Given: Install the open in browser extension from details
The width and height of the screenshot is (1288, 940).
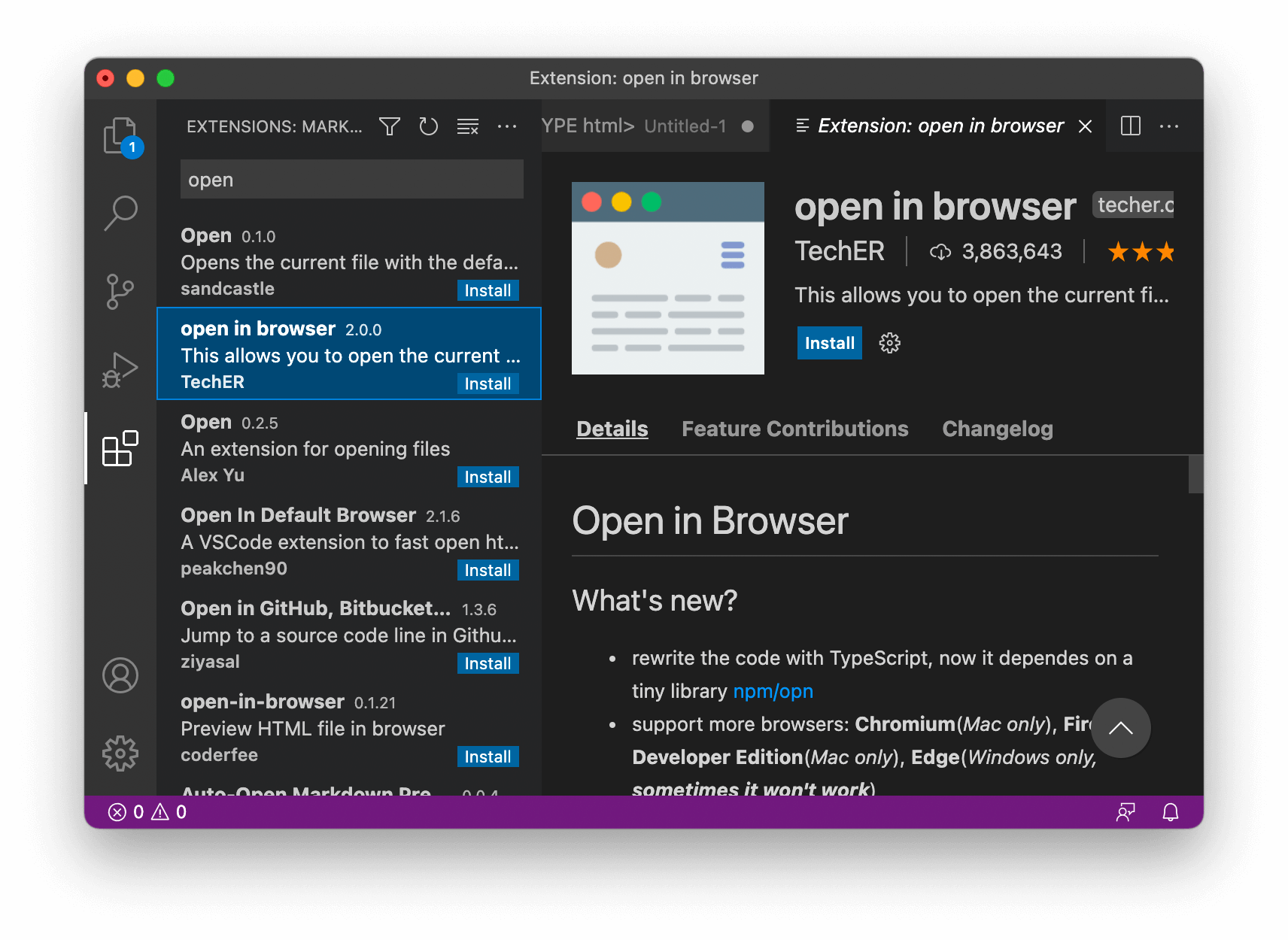Looking at the screenshot, I should 830,343.
